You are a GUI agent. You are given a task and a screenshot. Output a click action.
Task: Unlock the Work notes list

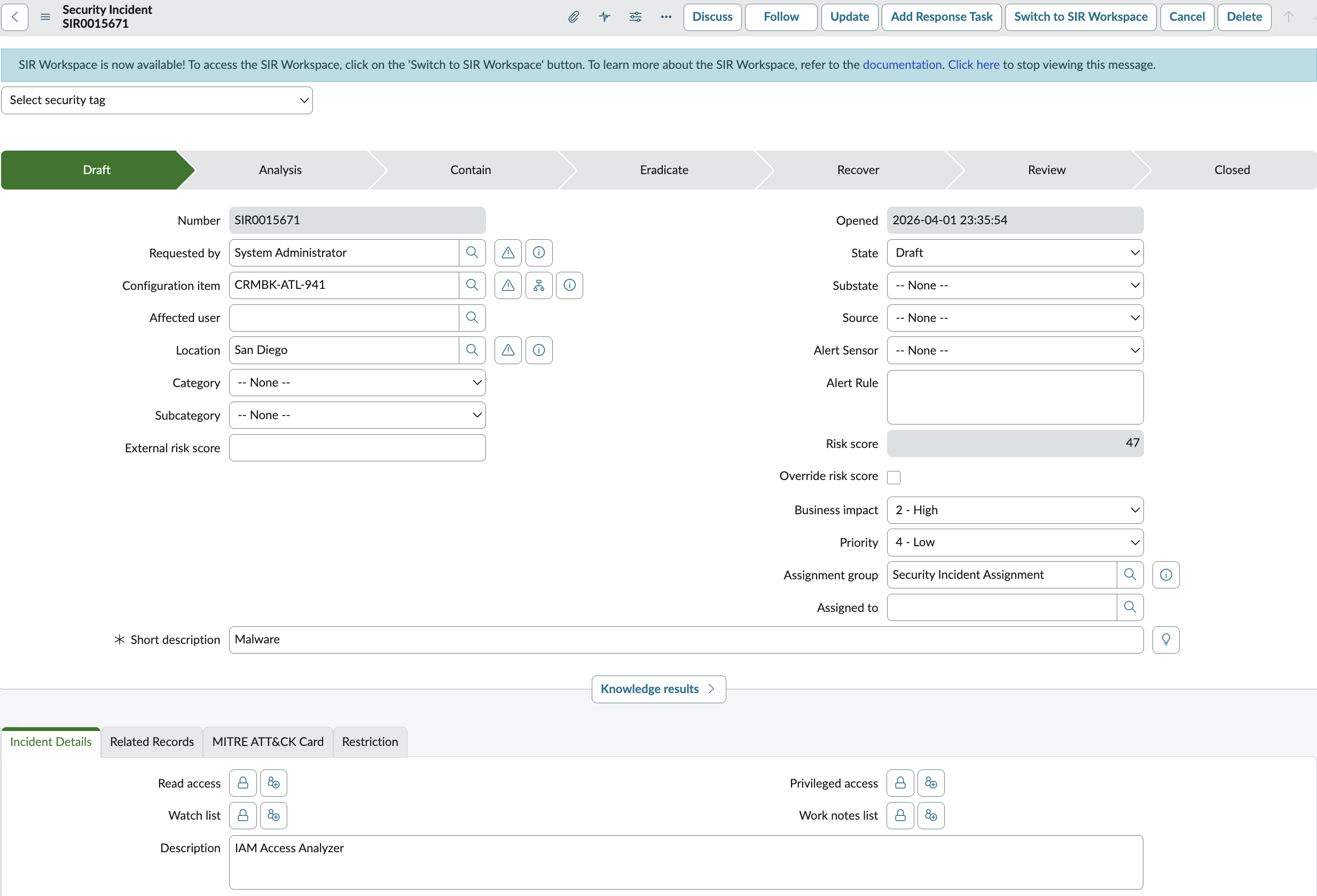click(x=900, y=815)
